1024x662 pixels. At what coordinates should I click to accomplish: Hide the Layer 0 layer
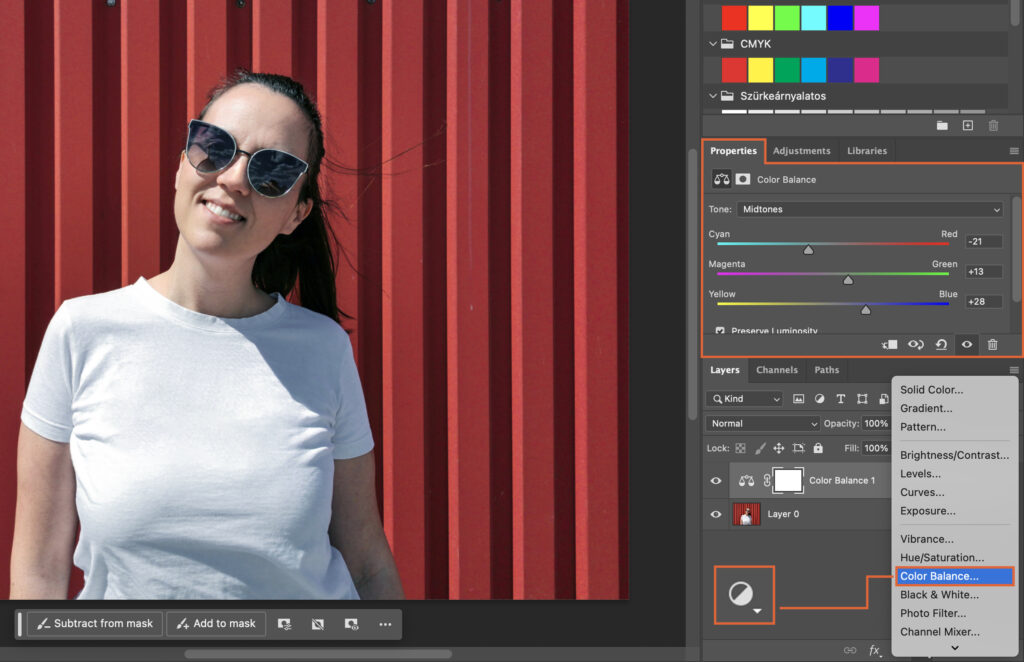point(714,514)
